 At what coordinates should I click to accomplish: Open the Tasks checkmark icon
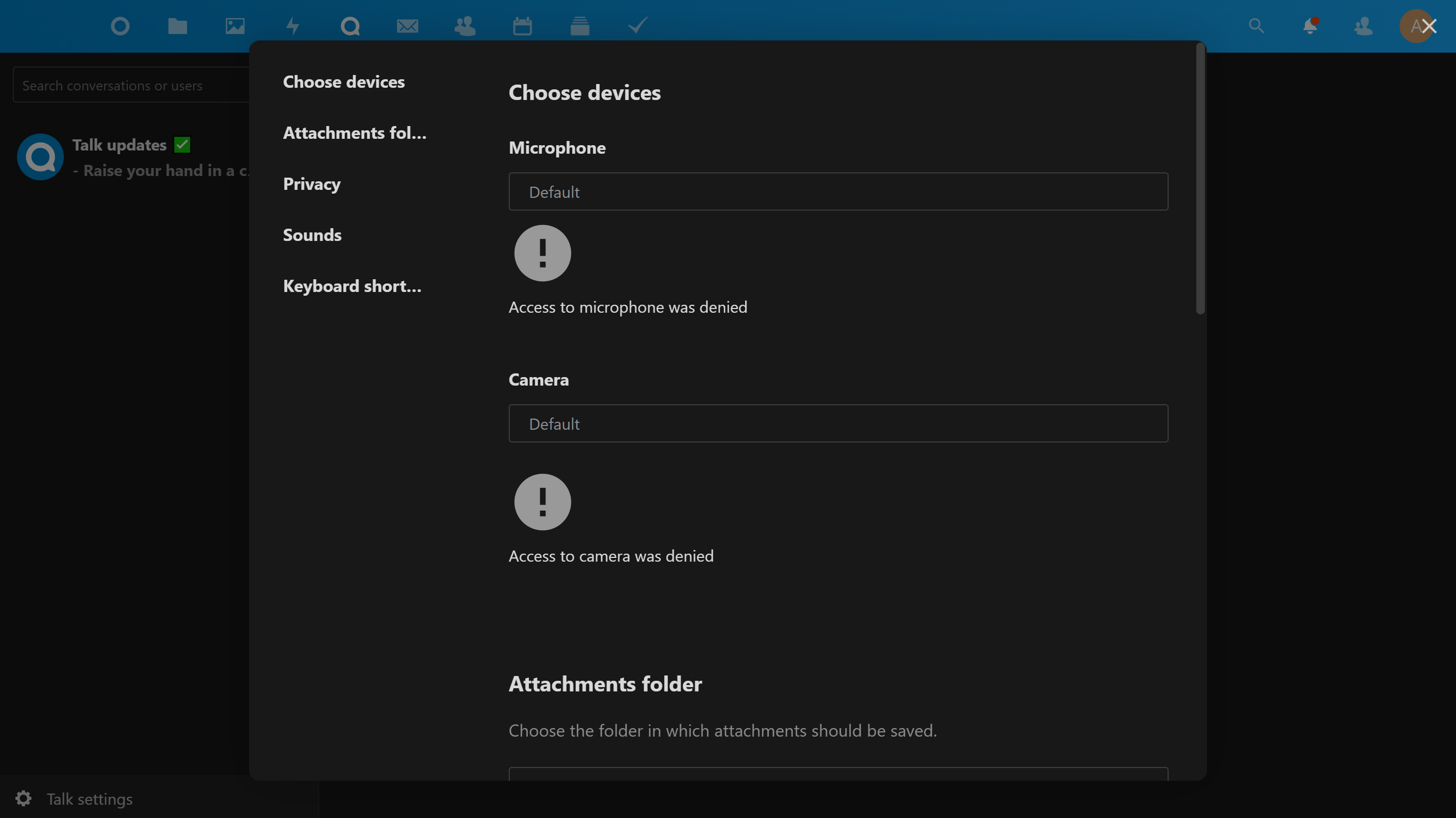[638, 26]
